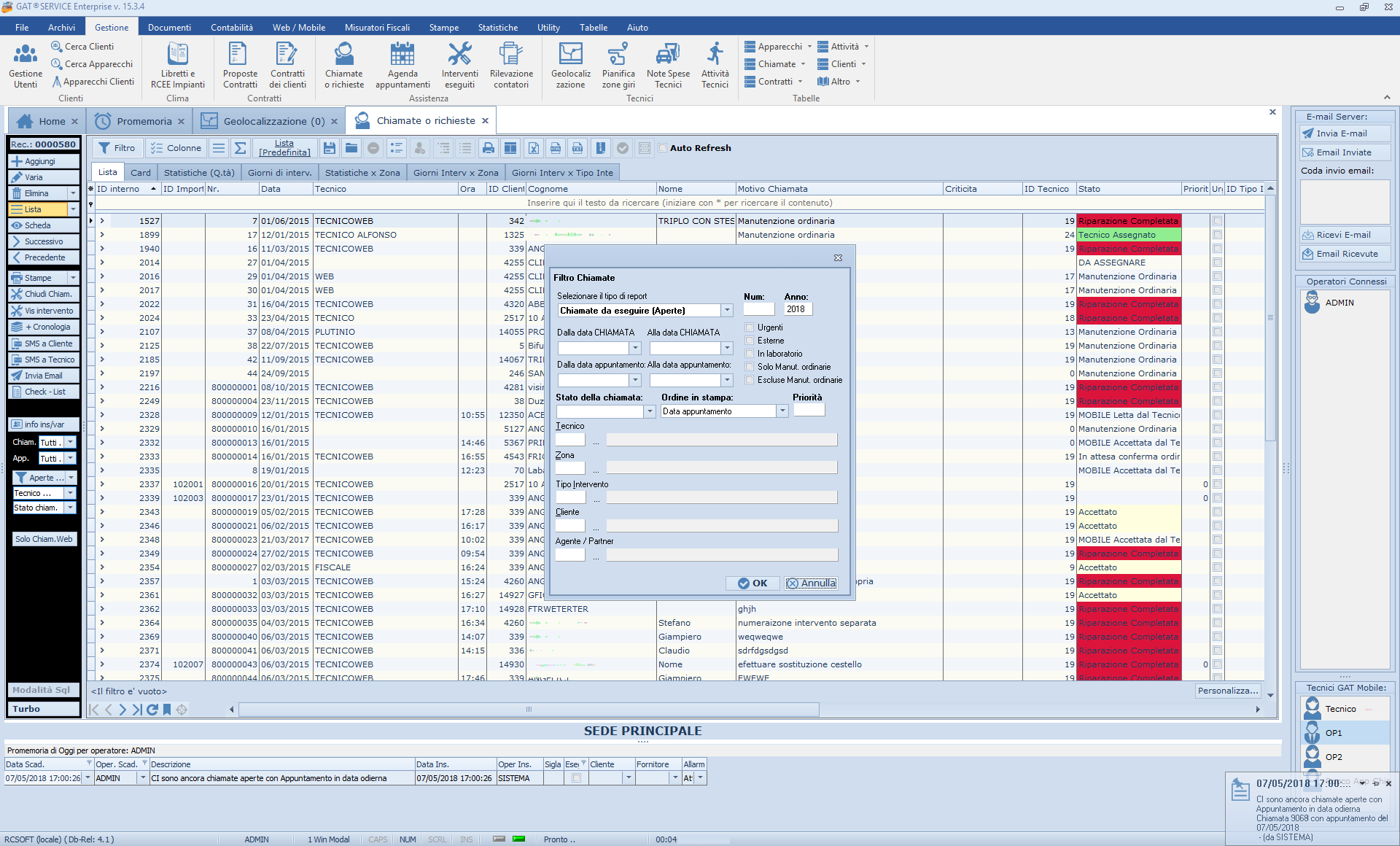Open Rilevazione contatori

(x=511, y=66)
